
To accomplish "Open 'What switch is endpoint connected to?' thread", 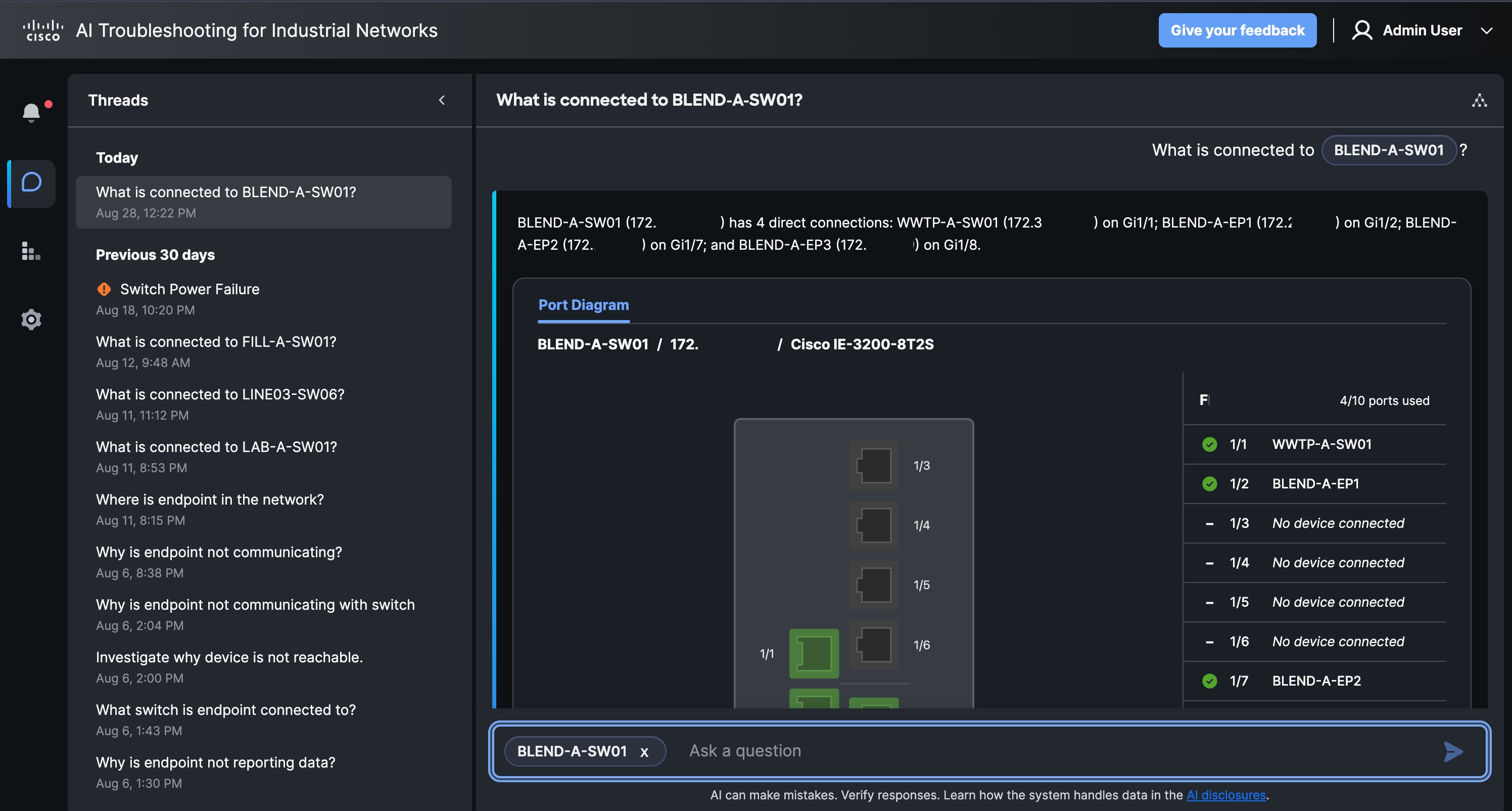I will coord(264,719).
